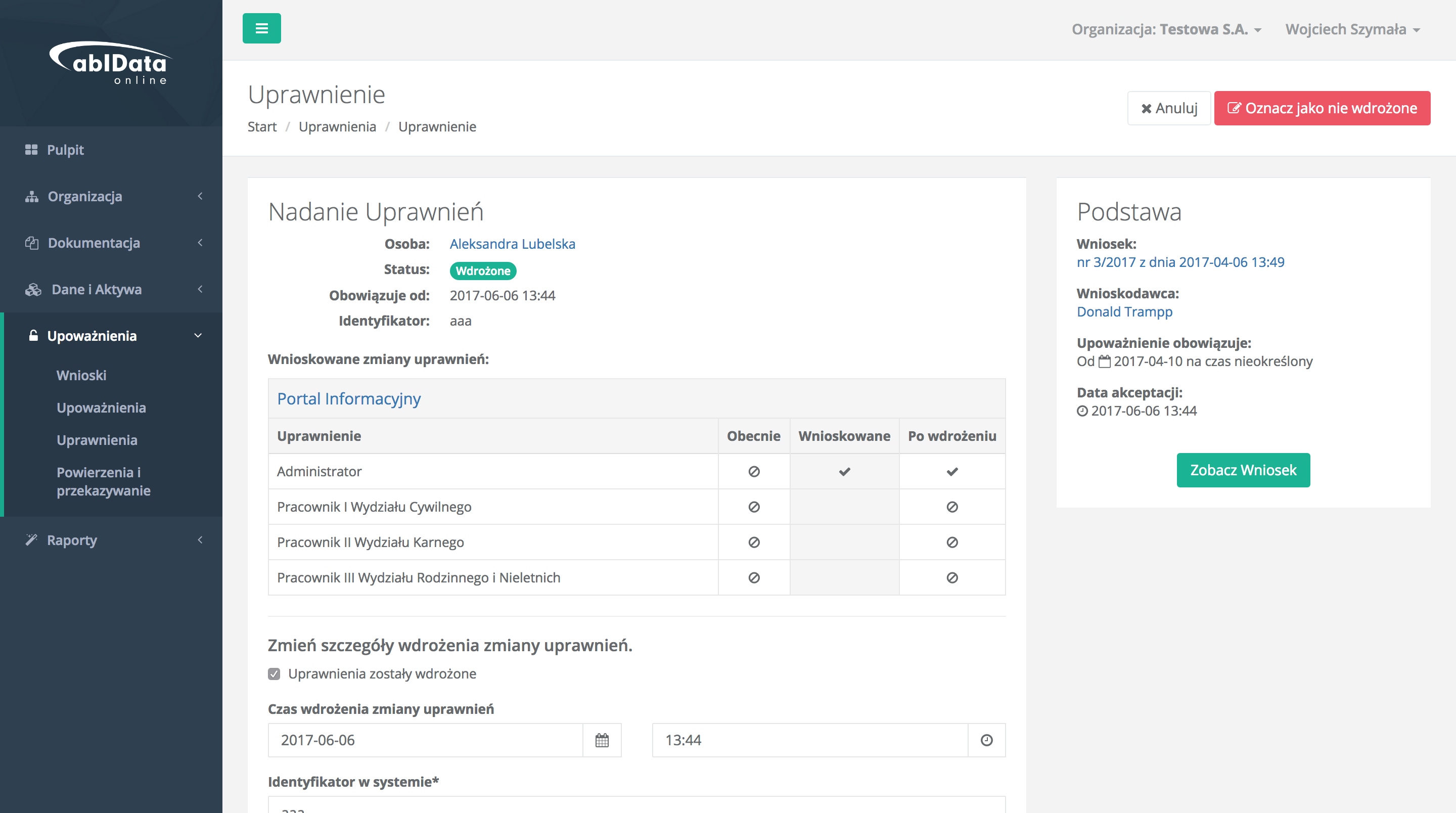This screenshot has width=1456, height=813.
Task: Open the time picker clock icon
Action: pyautogui.click(x=986, y=740)
